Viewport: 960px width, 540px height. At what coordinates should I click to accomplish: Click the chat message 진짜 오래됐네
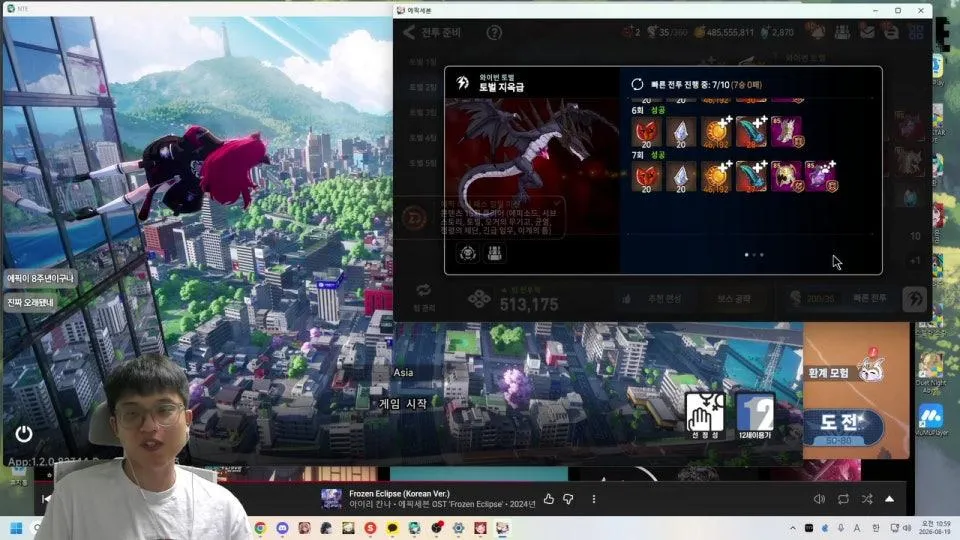[31, 302]
